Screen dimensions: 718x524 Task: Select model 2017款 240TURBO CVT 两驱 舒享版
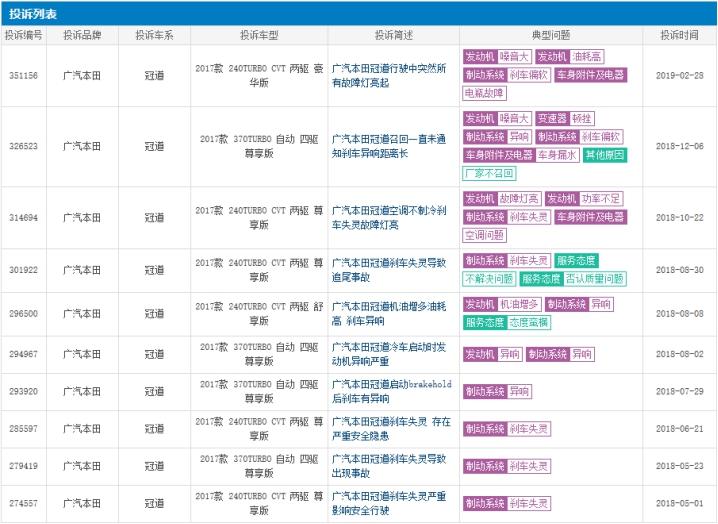pyautogui.click(x=259, y=313)
